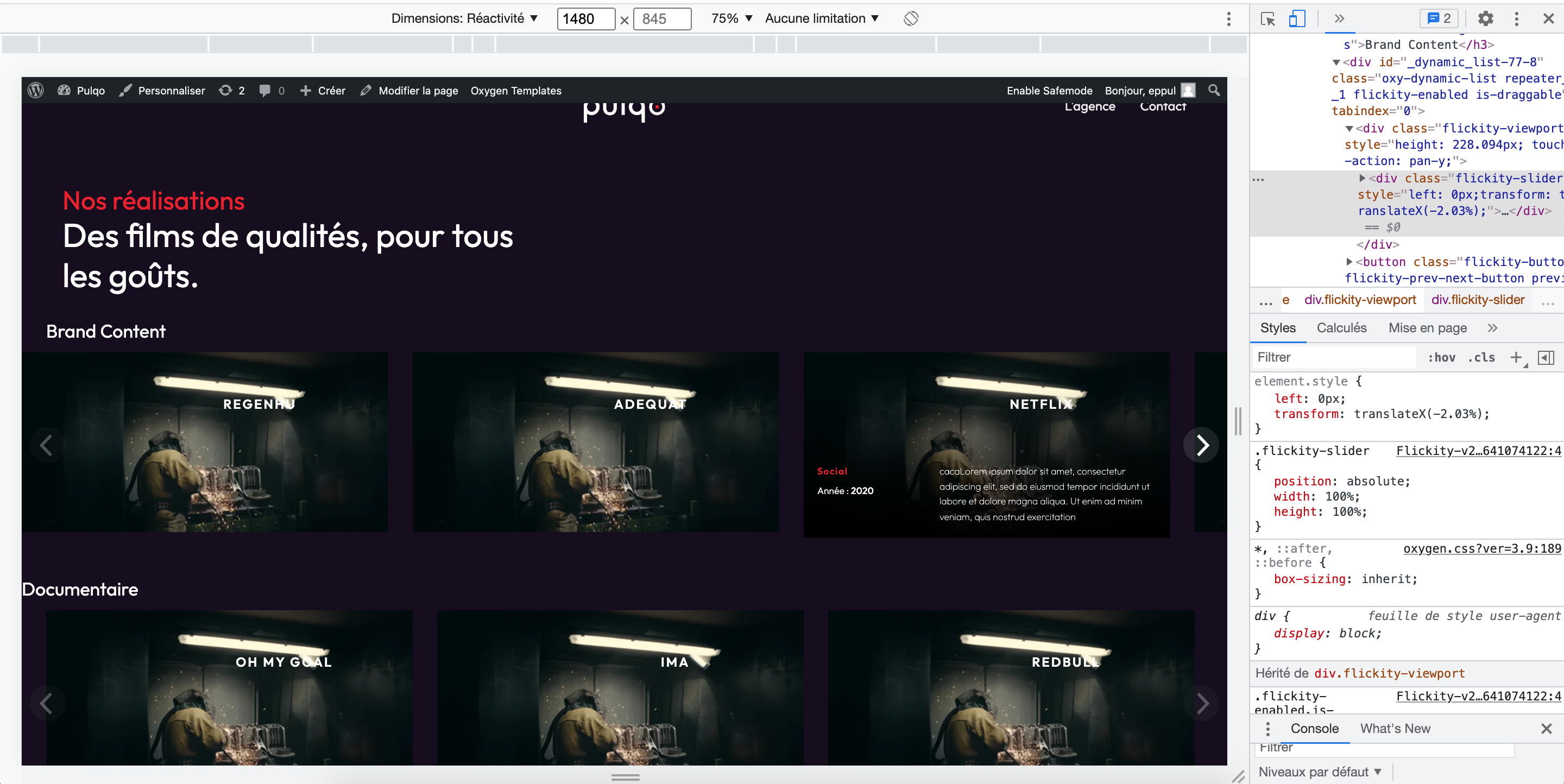Click the WordPress logo in admin bar
The width and height of the screenshot is (1564, 784).
(x=36, y=90)
